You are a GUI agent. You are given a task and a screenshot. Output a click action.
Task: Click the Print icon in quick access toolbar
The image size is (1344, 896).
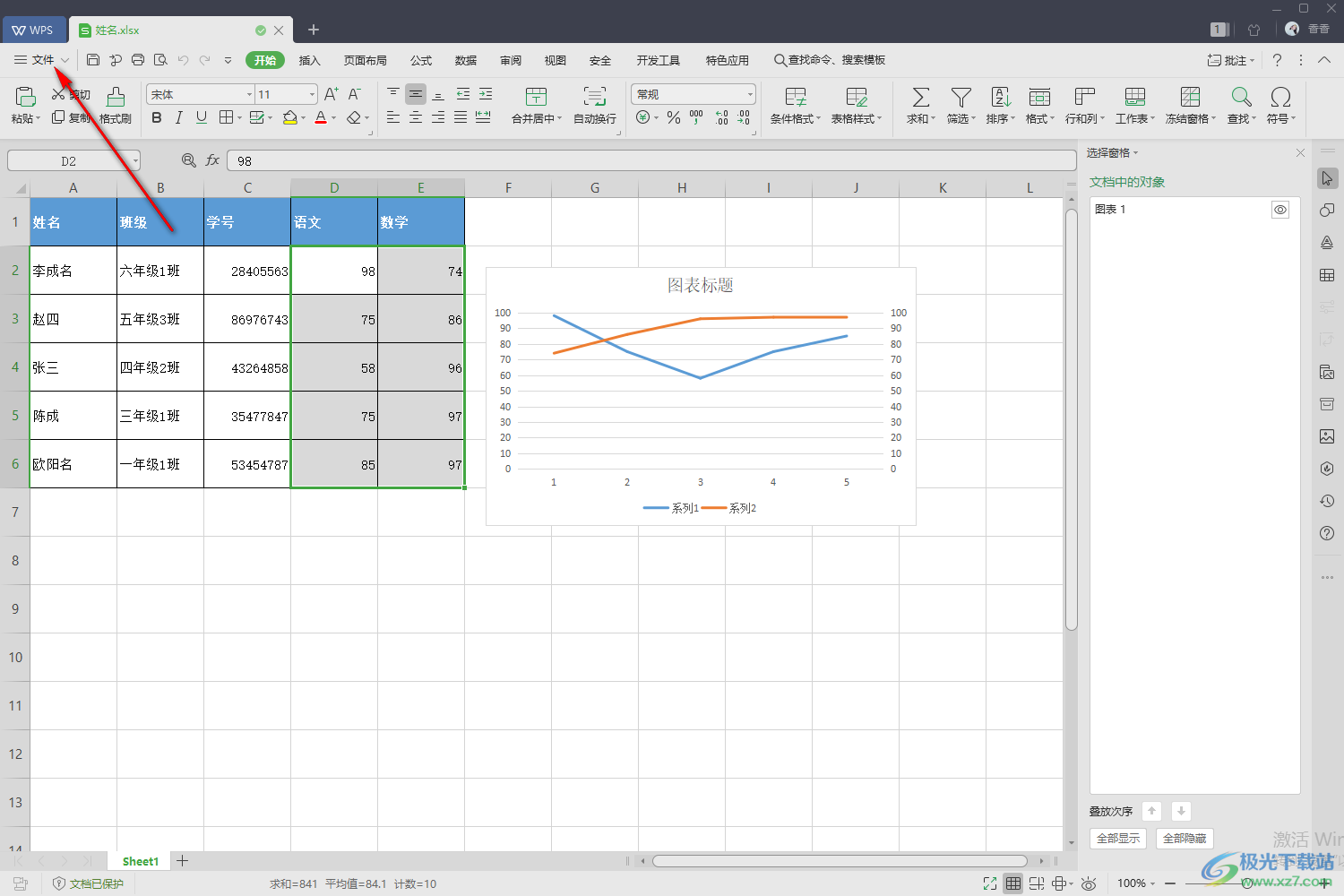click(138, 60)
